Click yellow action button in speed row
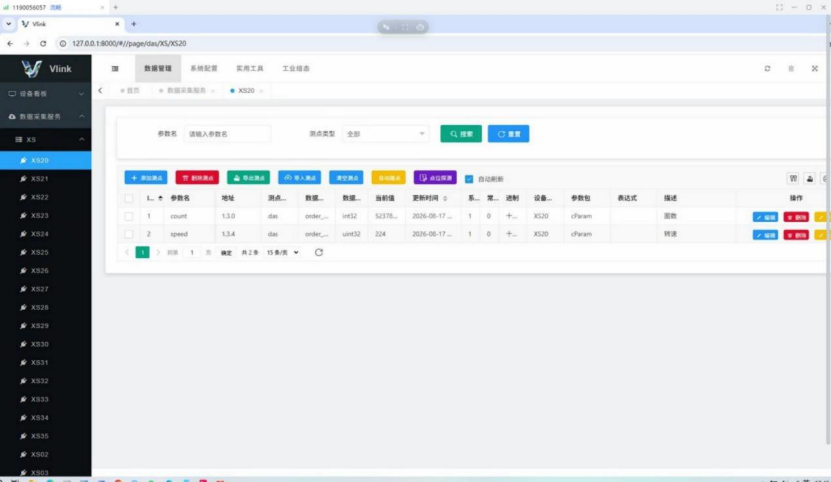This screenshot has height=482, width=831. 821,235
